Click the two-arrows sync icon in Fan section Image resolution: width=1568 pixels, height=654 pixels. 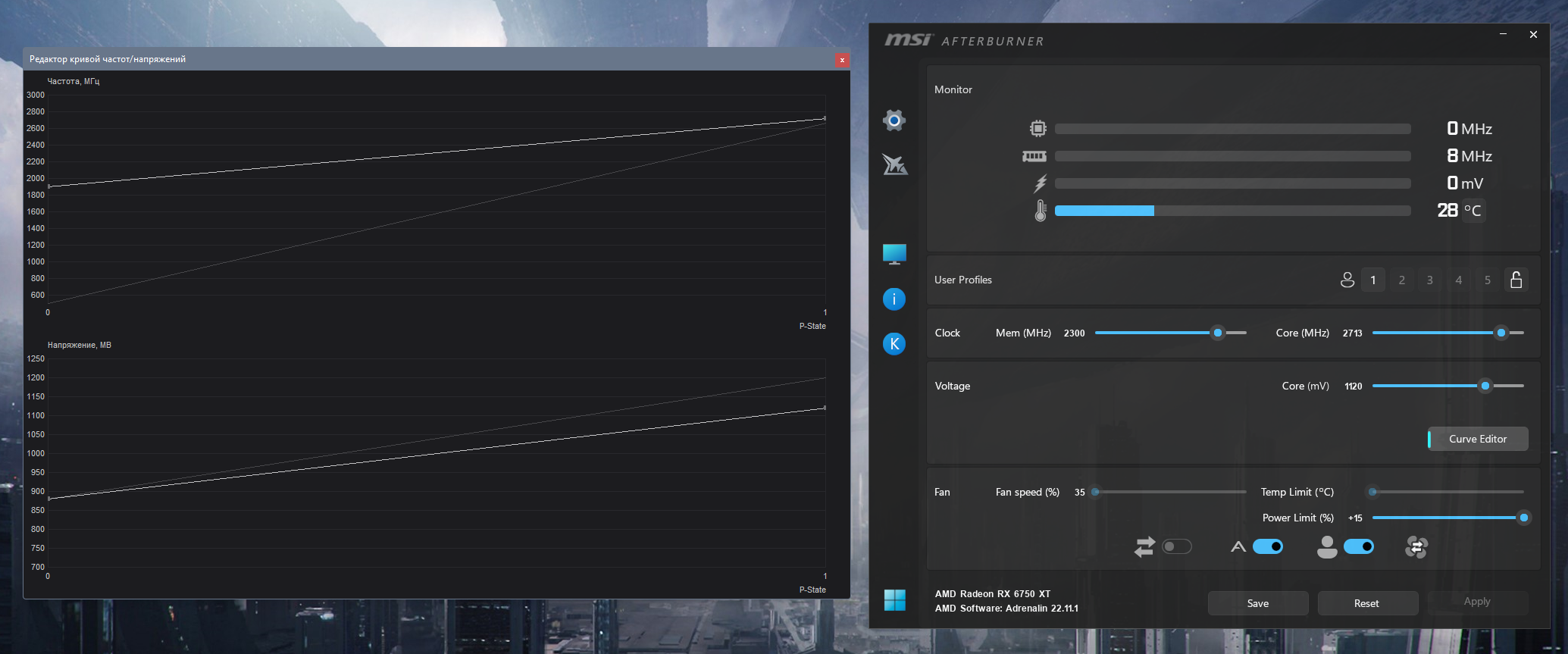(1144, 546)
